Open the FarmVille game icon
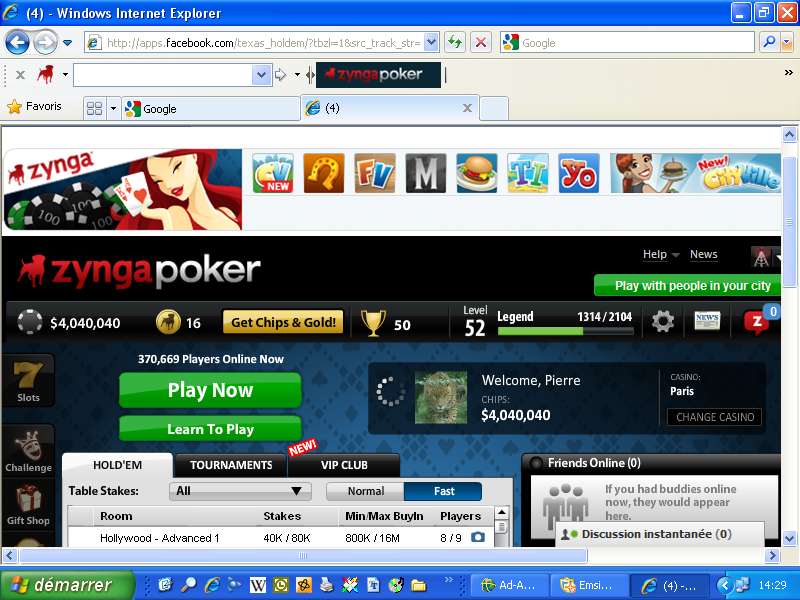The height and width of the screenshot is (600, 800). (375, 173)
